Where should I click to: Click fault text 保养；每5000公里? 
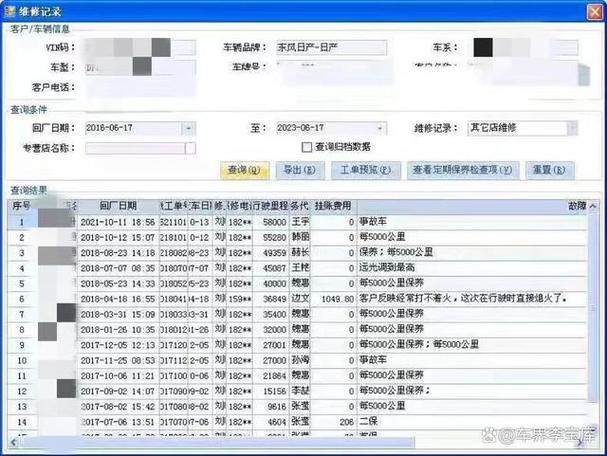396,252
